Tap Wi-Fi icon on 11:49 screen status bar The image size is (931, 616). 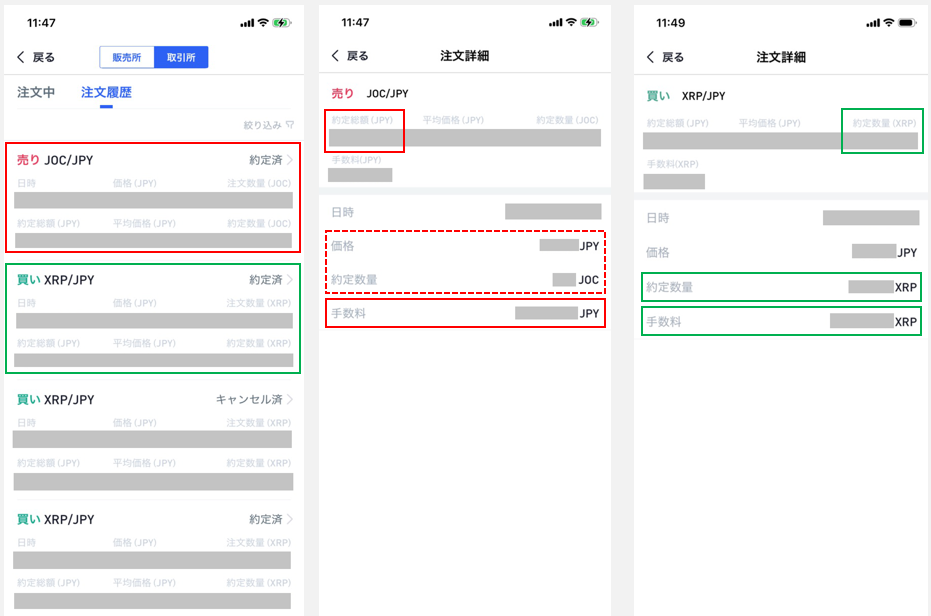pos(888,23)
